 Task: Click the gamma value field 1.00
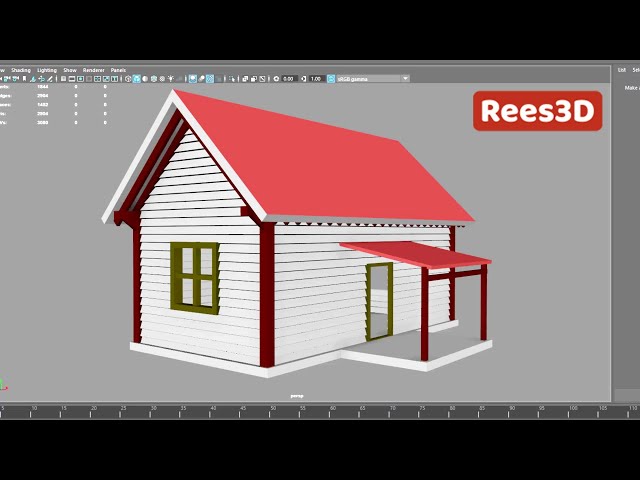click(316, 78)
